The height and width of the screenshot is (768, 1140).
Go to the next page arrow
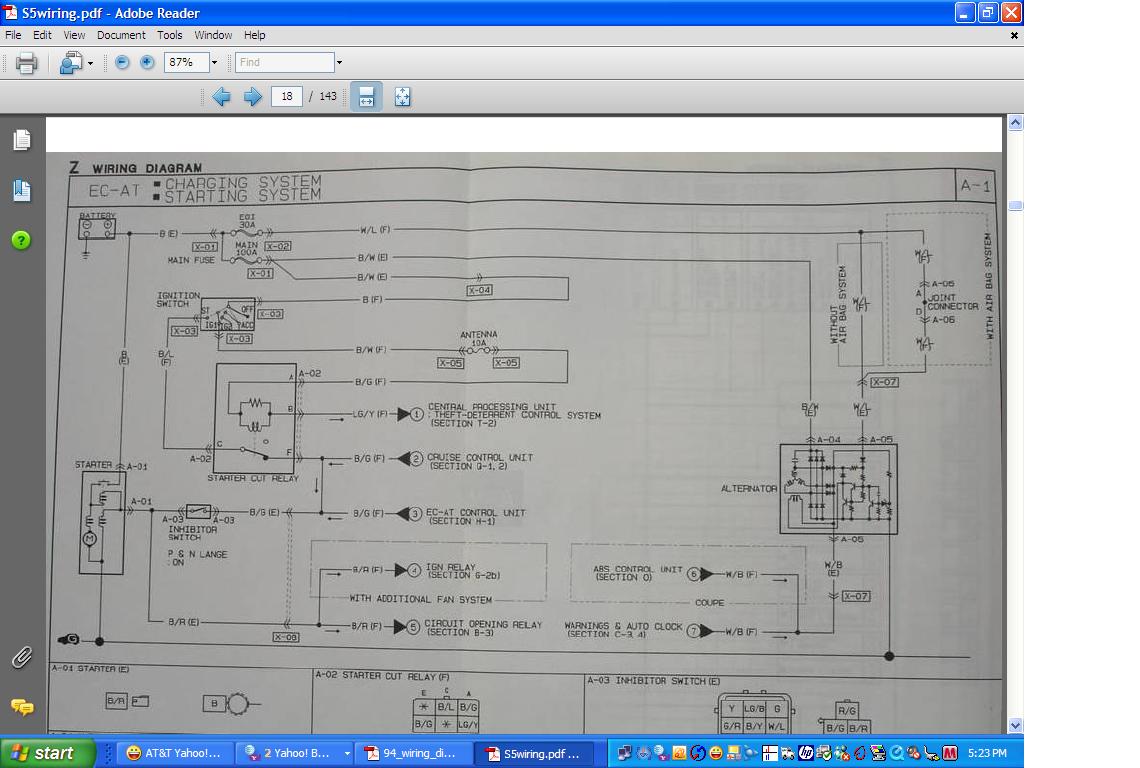pos(253,97)
